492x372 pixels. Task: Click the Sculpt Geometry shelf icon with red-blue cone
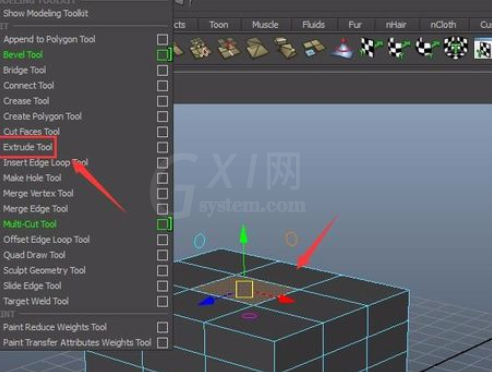342,48
